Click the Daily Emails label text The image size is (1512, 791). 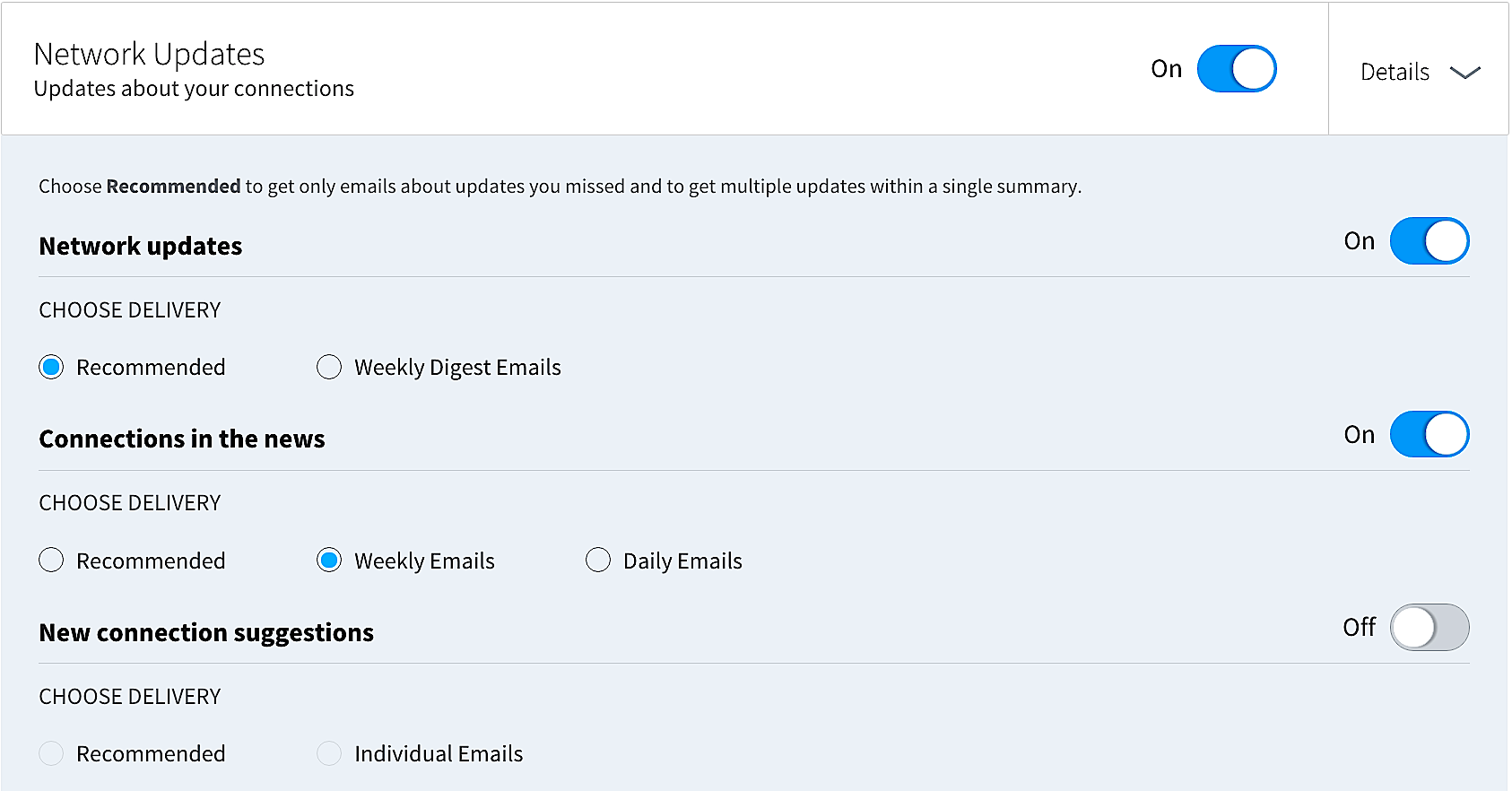click(682, 561)
